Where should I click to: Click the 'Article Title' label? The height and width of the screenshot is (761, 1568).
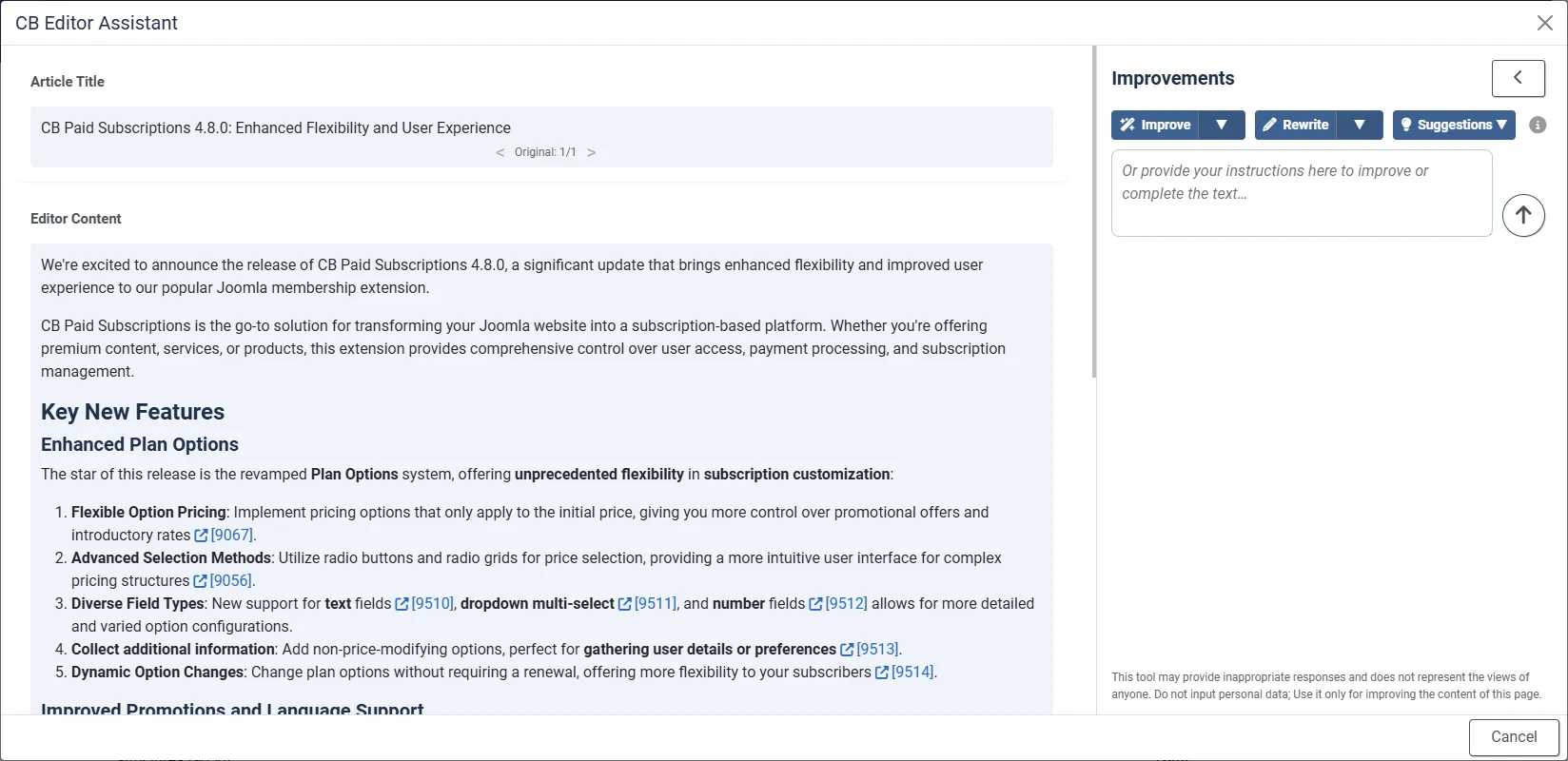click(68, 82)
